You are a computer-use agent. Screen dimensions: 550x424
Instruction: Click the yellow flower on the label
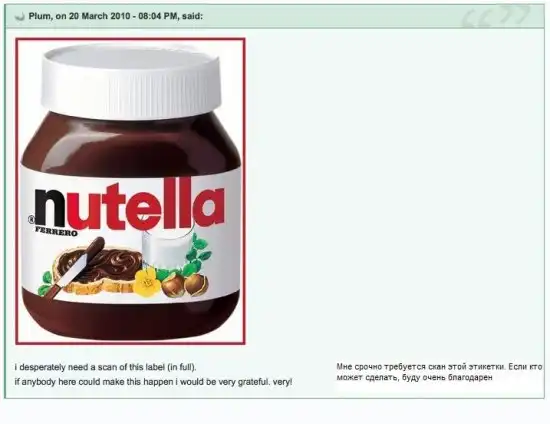pos(147,282)
